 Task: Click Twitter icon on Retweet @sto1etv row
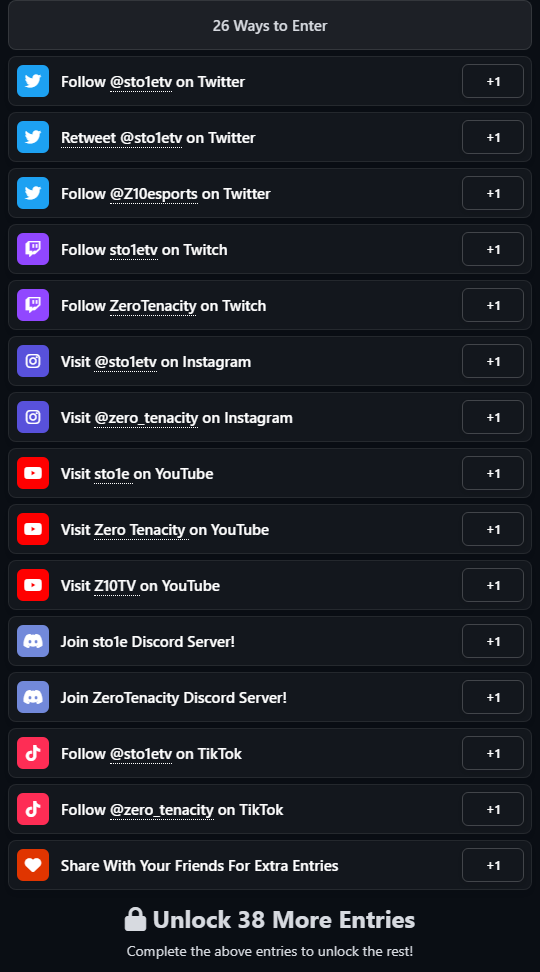pyautogui.click(x=33, y=137)
